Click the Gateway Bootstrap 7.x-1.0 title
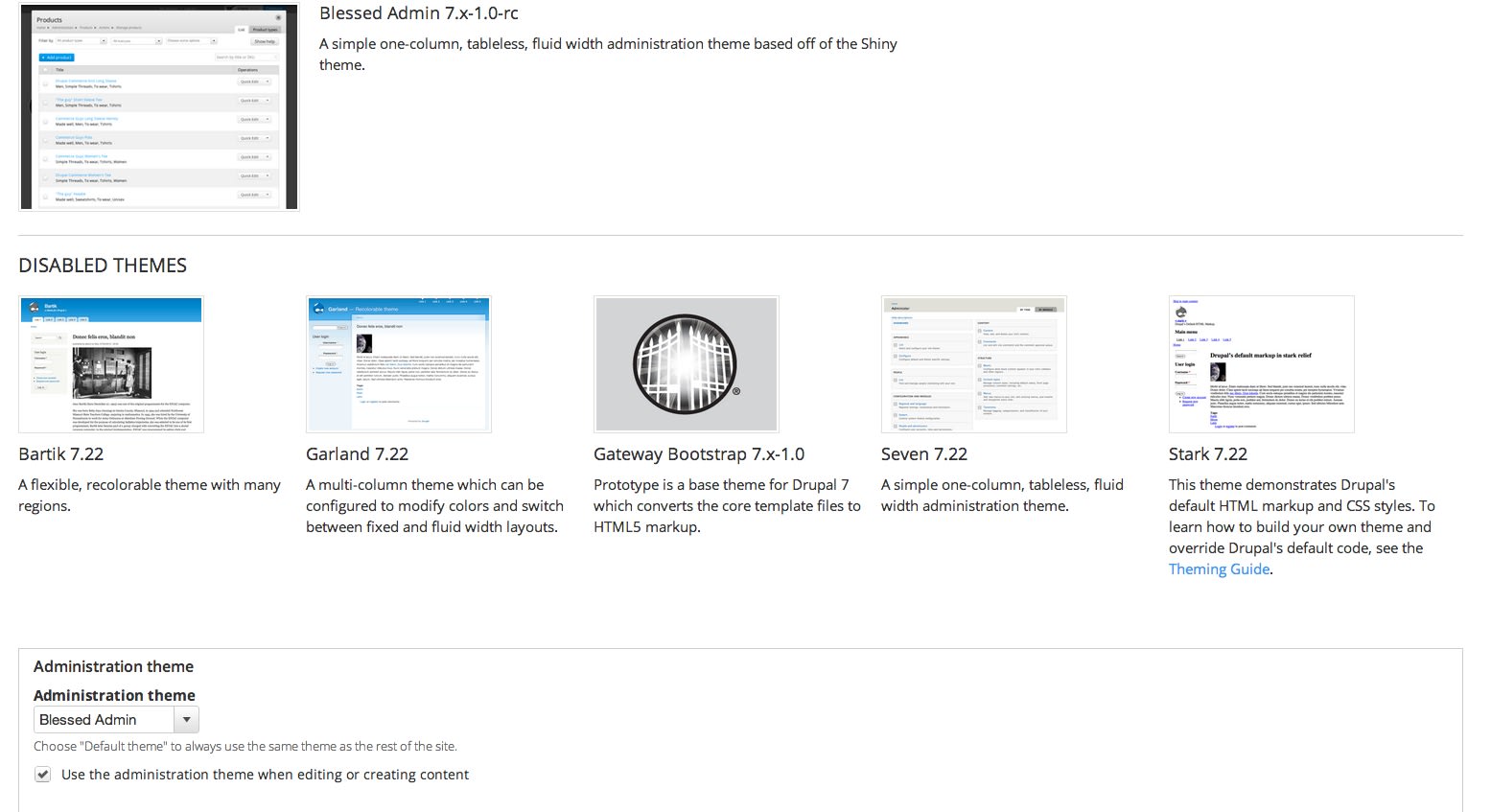 click(699, 454)
